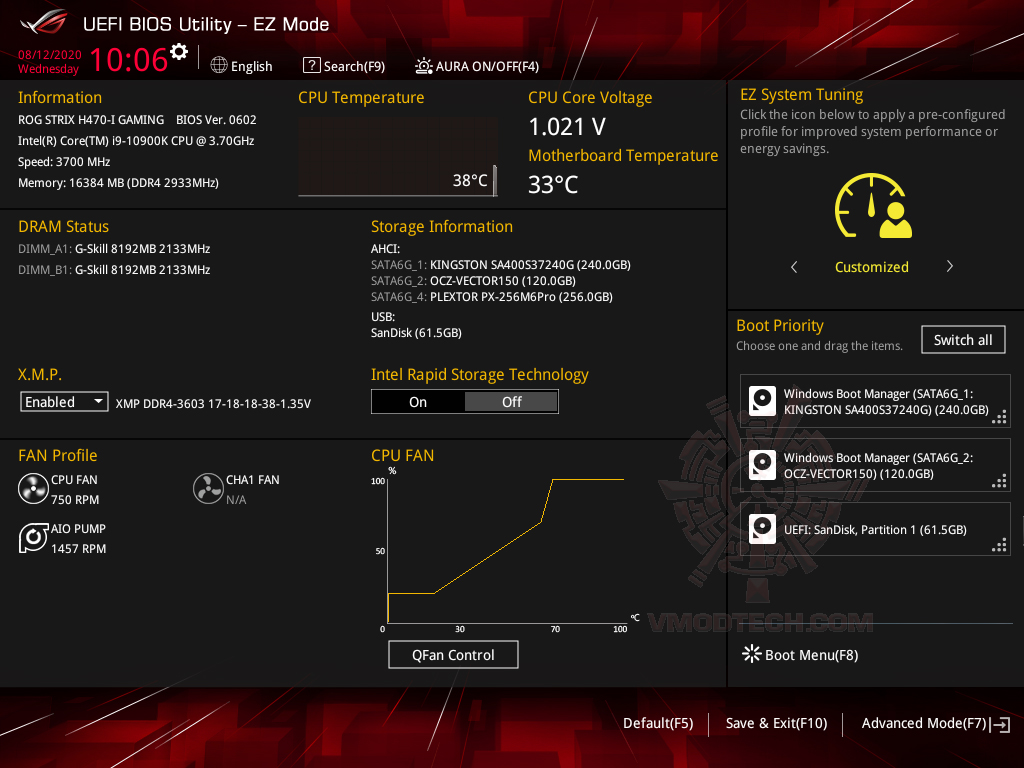Select UEFI: SanDisk, Partition 1 boot entry
Screen dimensions: 1024x768
[x=875, y=529]
